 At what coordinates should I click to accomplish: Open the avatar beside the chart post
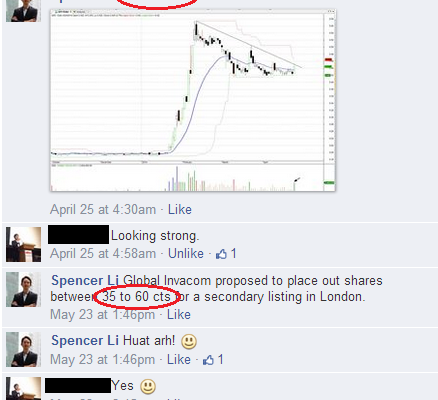click(23, 11)
